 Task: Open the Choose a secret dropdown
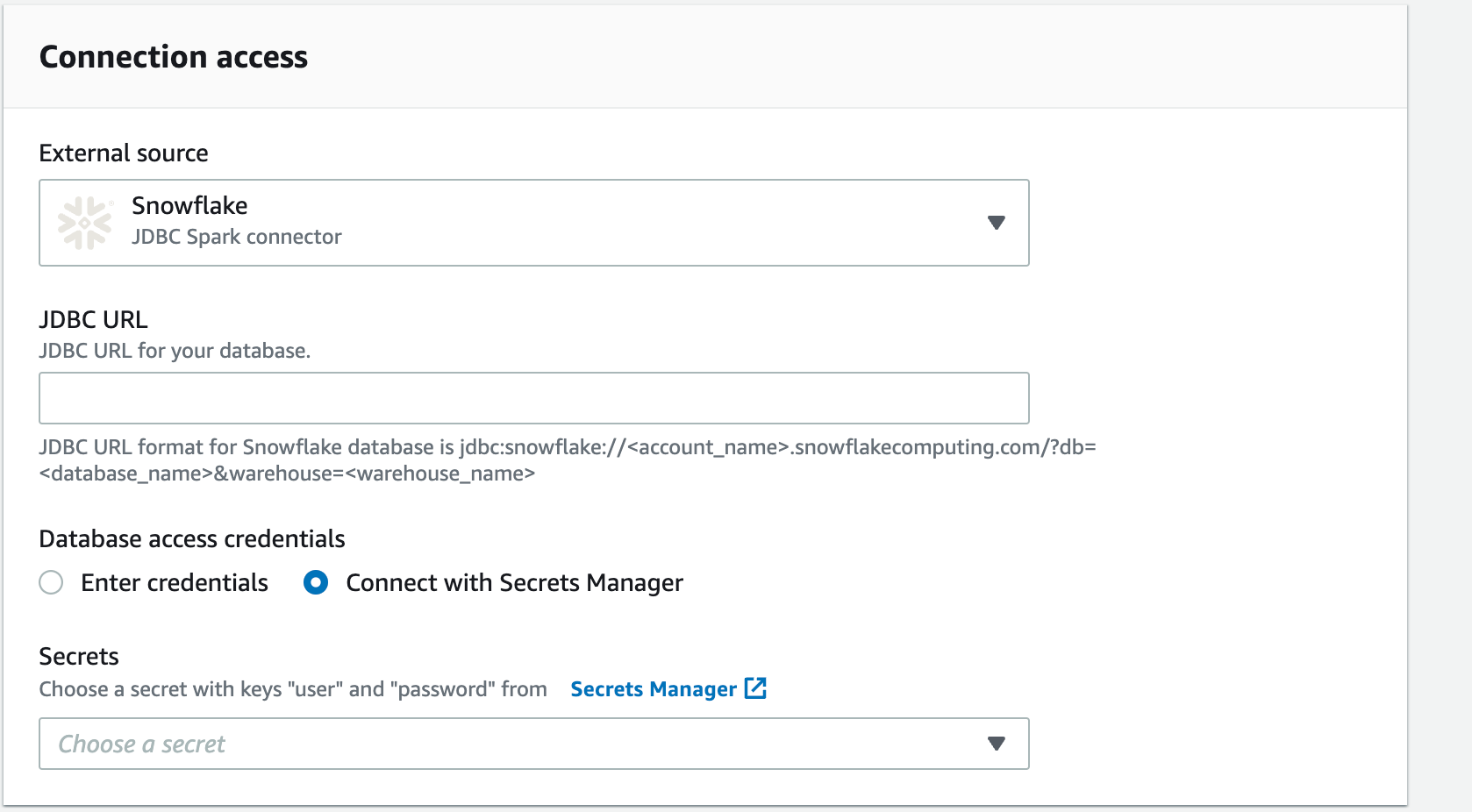[x=533, y=743]
